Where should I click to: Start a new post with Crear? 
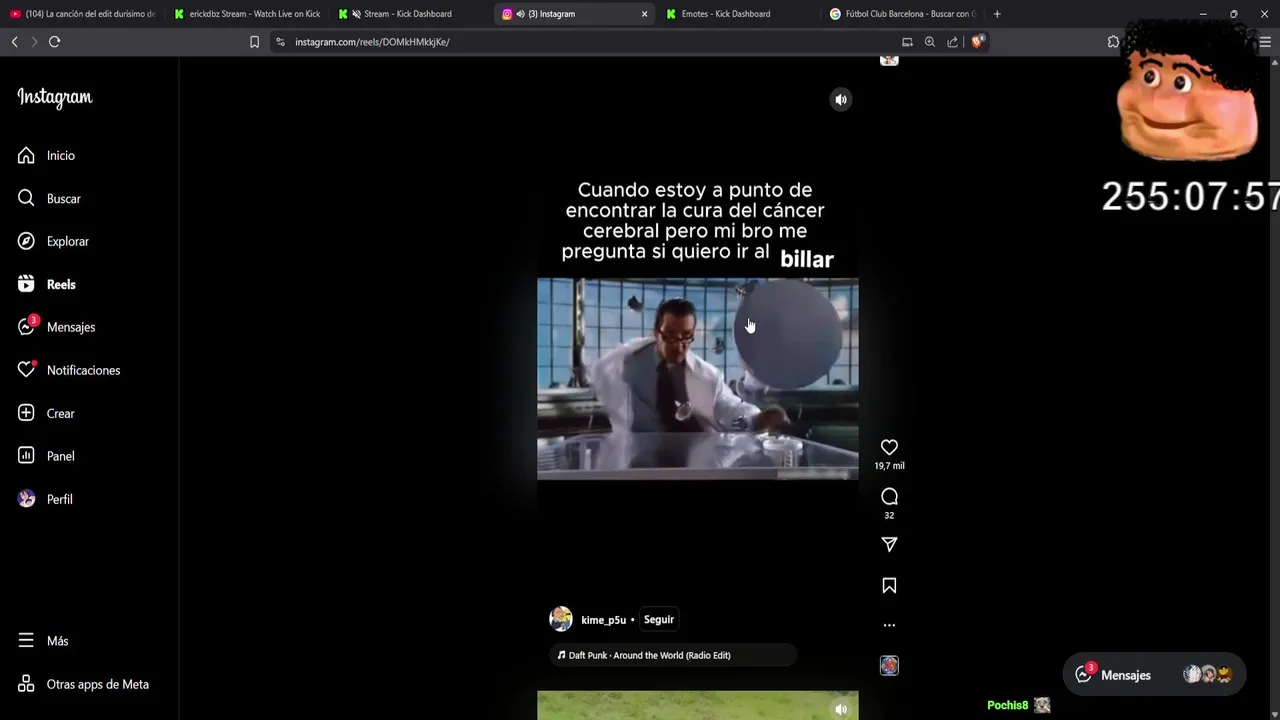46,413
